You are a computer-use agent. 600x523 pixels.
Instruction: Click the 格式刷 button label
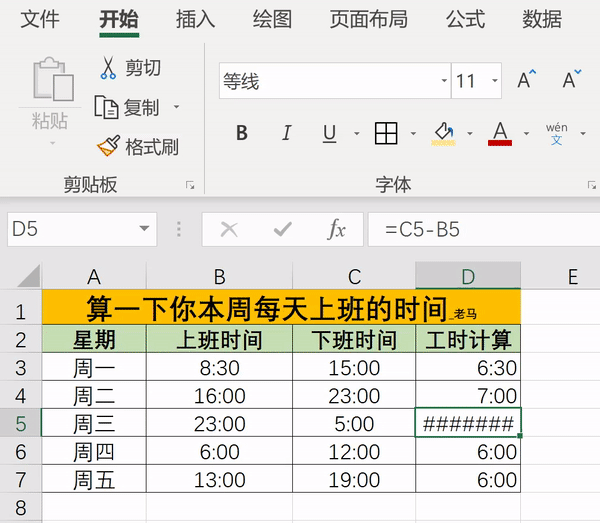pyautogui.click(x=152, y=147)
